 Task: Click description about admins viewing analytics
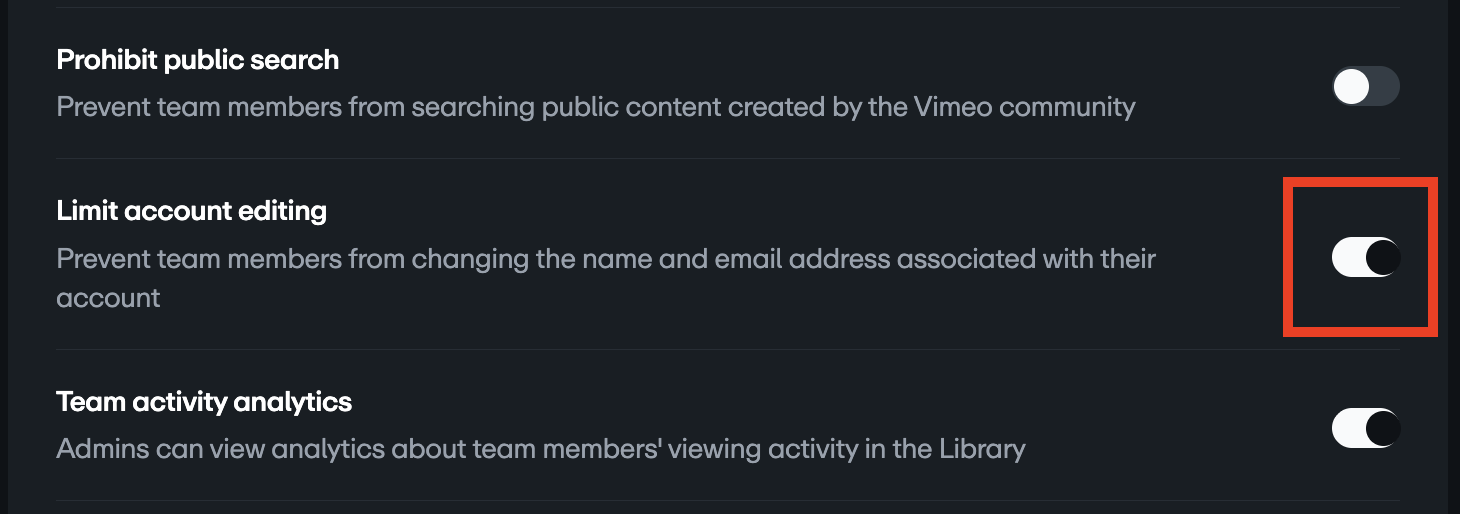click(540, 448)
